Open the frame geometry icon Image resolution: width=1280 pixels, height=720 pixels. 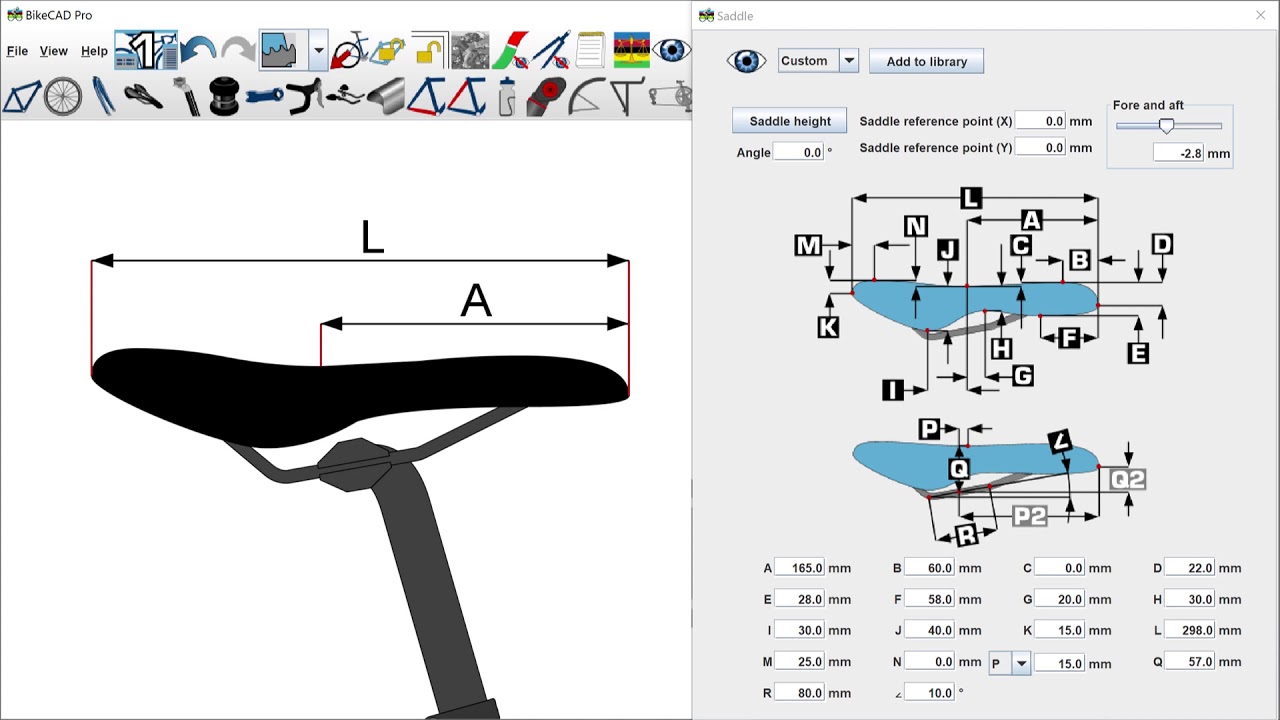[x=22, y=97]
